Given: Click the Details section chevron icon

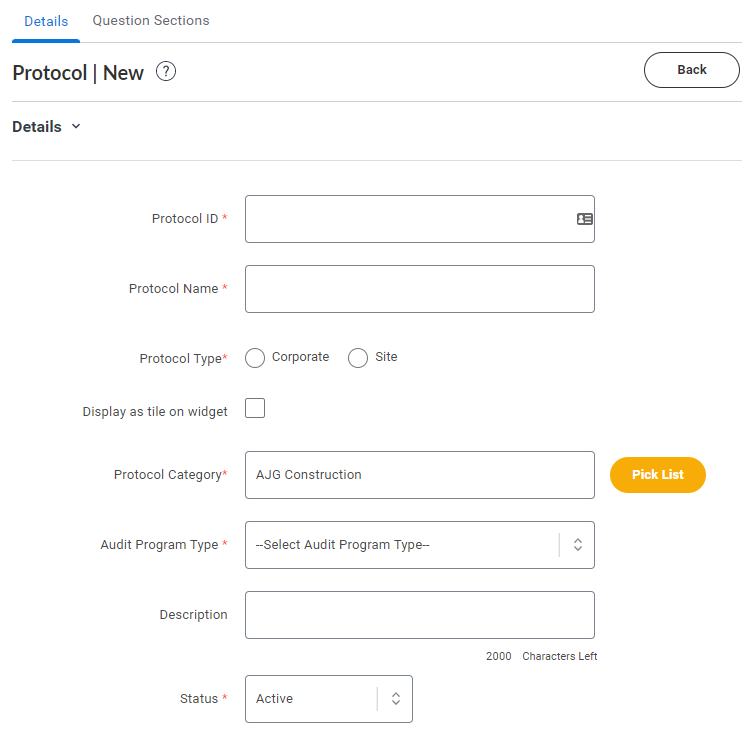Looking at the screenshot, I should [x=76, y=126].
